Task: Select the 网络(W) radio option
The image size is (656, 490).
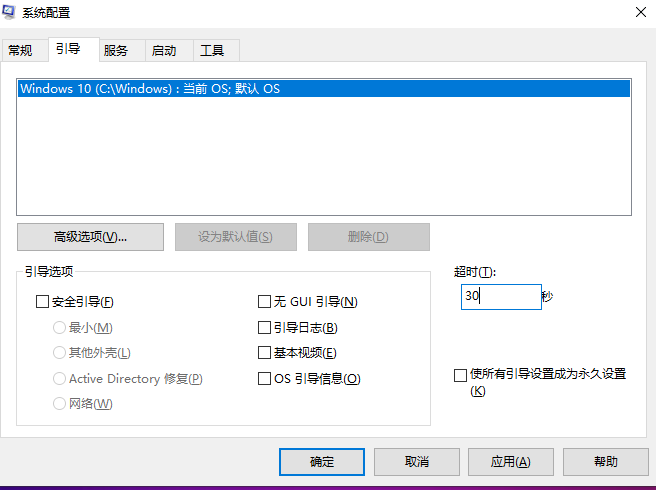Action: 59,404
